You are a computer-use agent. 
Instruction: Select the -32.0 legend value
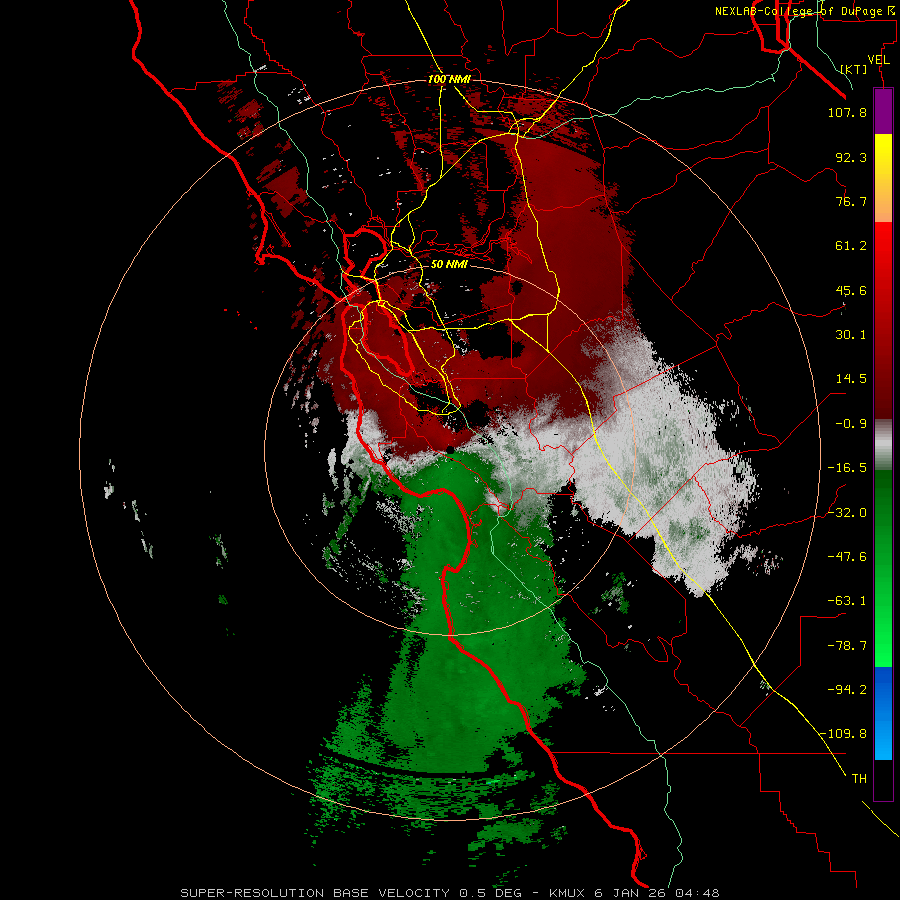coord(847,513)
